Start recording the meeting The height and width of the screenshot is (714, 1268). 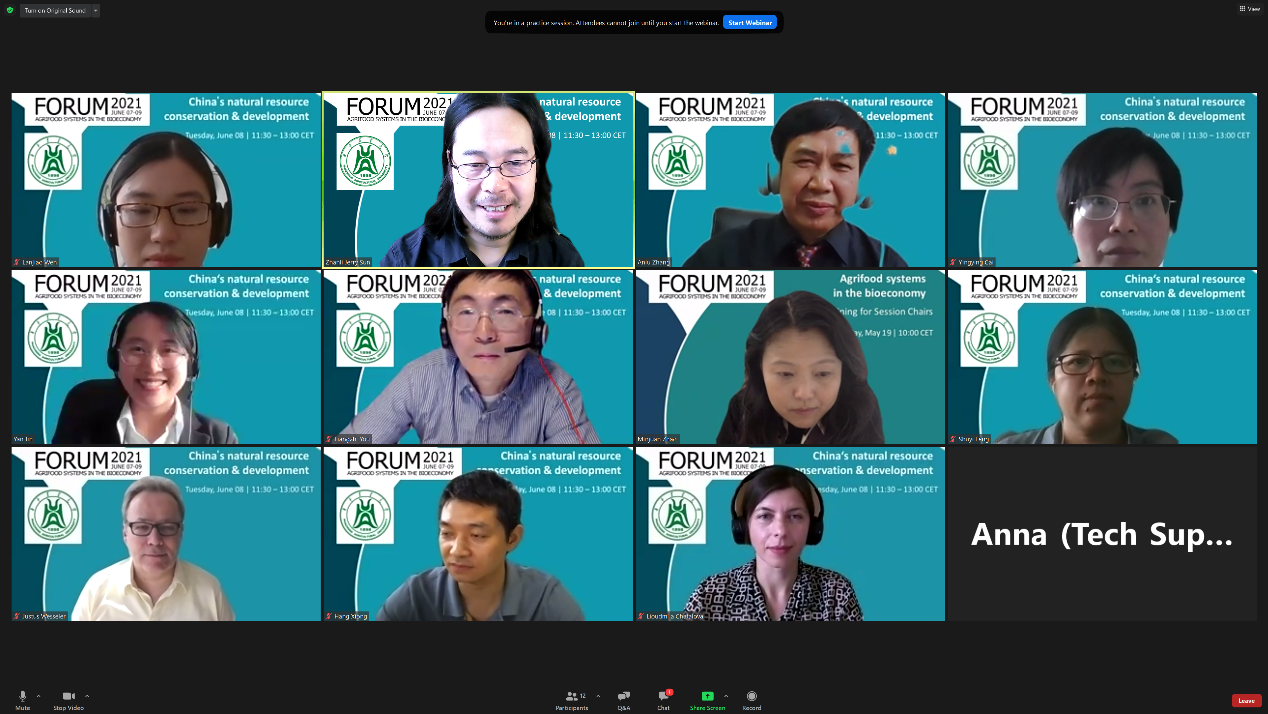click(752, 697)
